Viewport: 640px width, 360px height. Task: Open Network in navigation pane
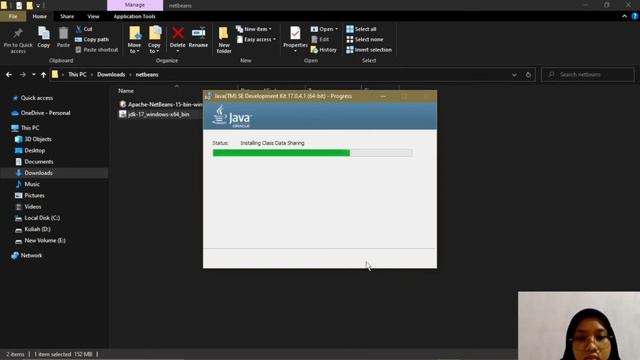click(x=31, y=256)
